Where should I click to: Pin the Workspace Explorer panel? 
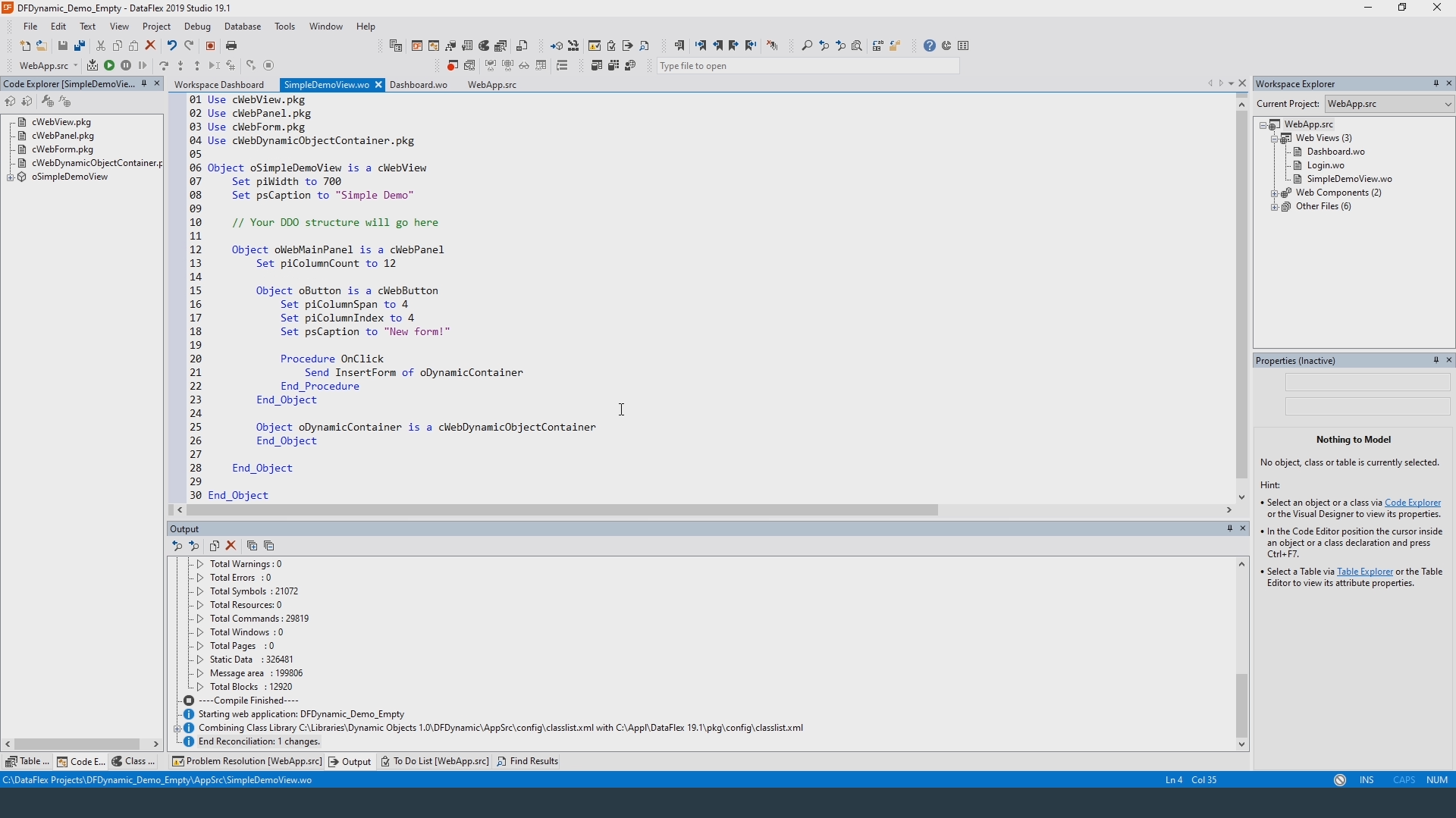point(1436,84)
